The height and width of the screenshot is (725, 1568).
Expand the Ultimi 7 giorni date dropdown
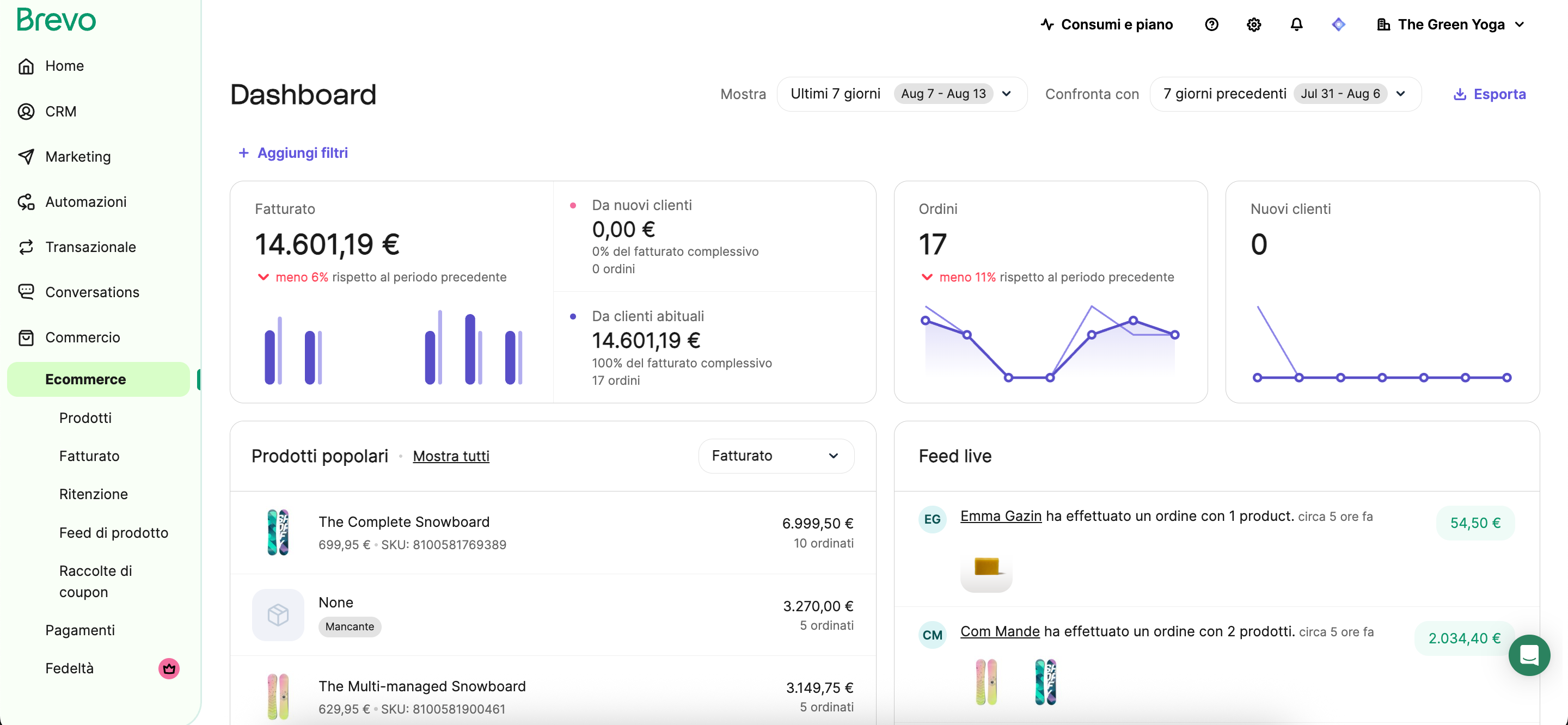(902, 94)
